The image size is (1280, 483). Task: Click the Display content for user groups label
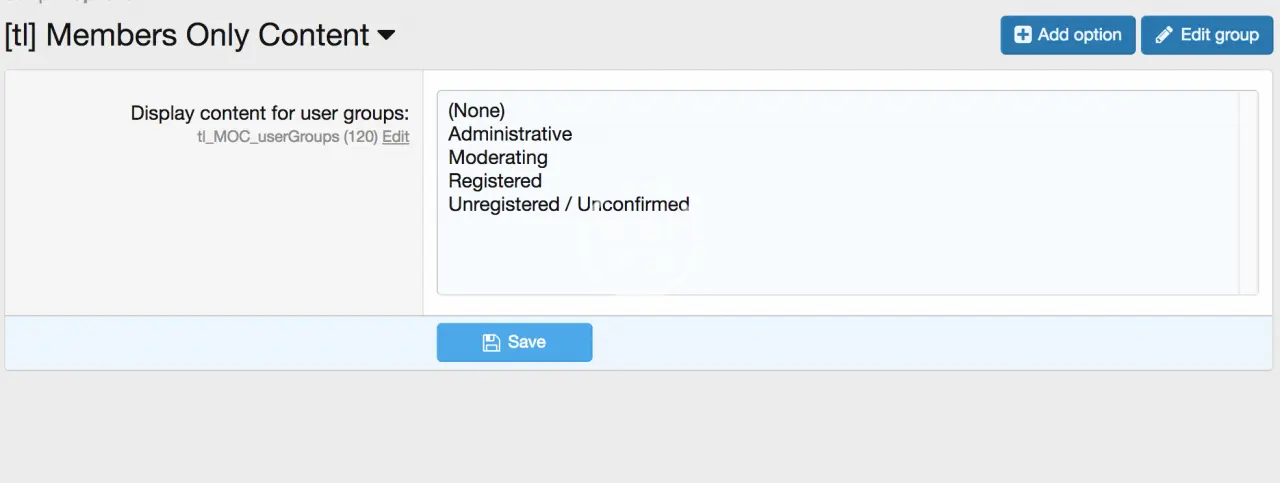269,113
